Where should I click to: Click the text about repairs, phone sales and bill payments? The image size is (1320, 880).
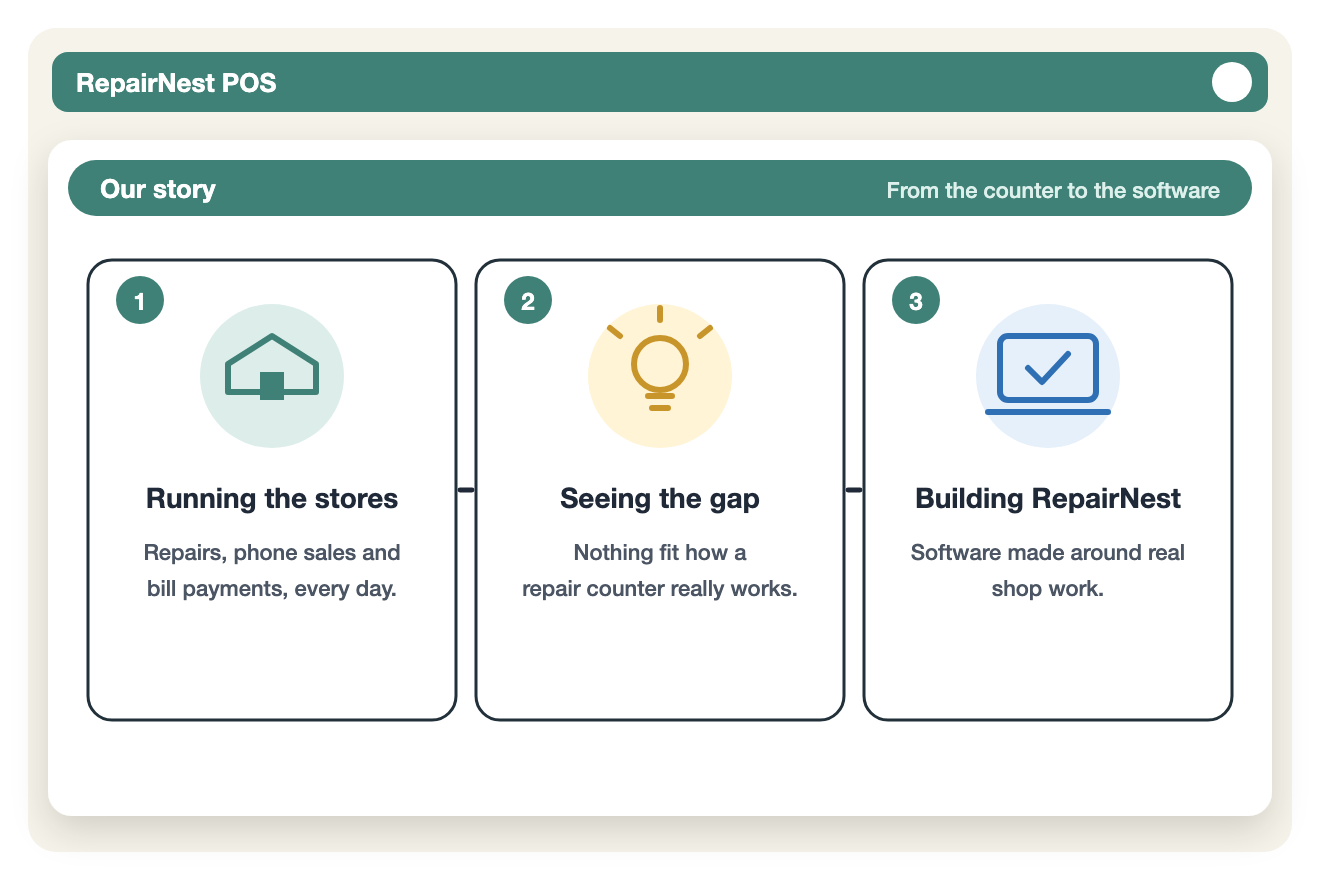[x=272, y=571]
